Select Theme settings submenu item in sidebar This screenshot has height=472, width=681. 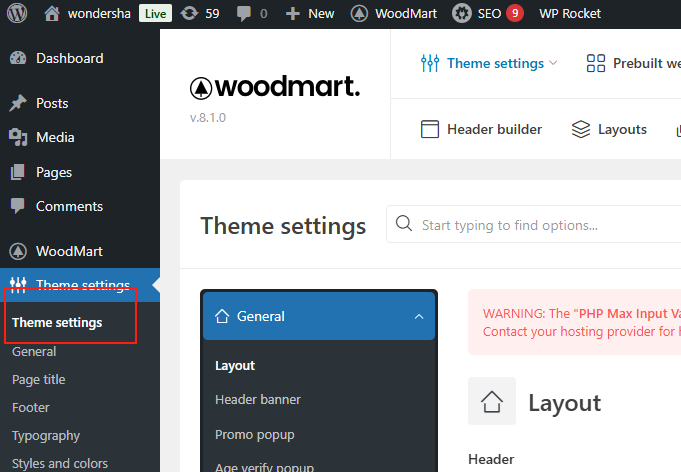57,323
